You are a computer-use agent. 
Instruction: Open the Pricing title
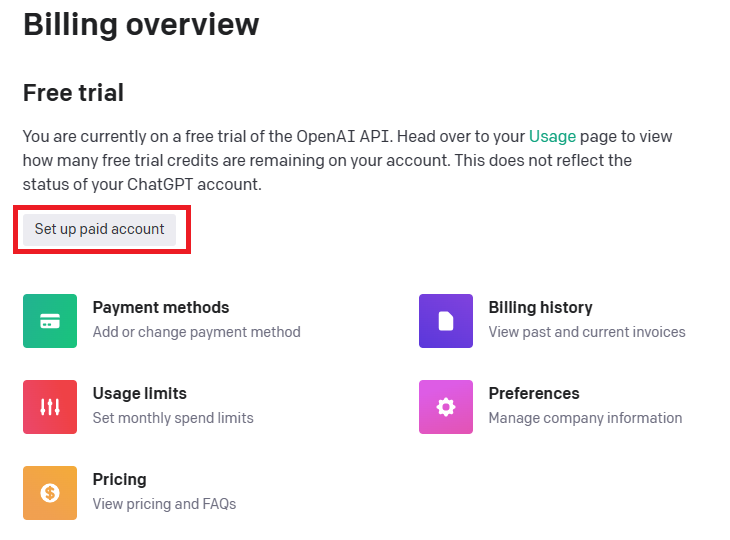(120, 480)
